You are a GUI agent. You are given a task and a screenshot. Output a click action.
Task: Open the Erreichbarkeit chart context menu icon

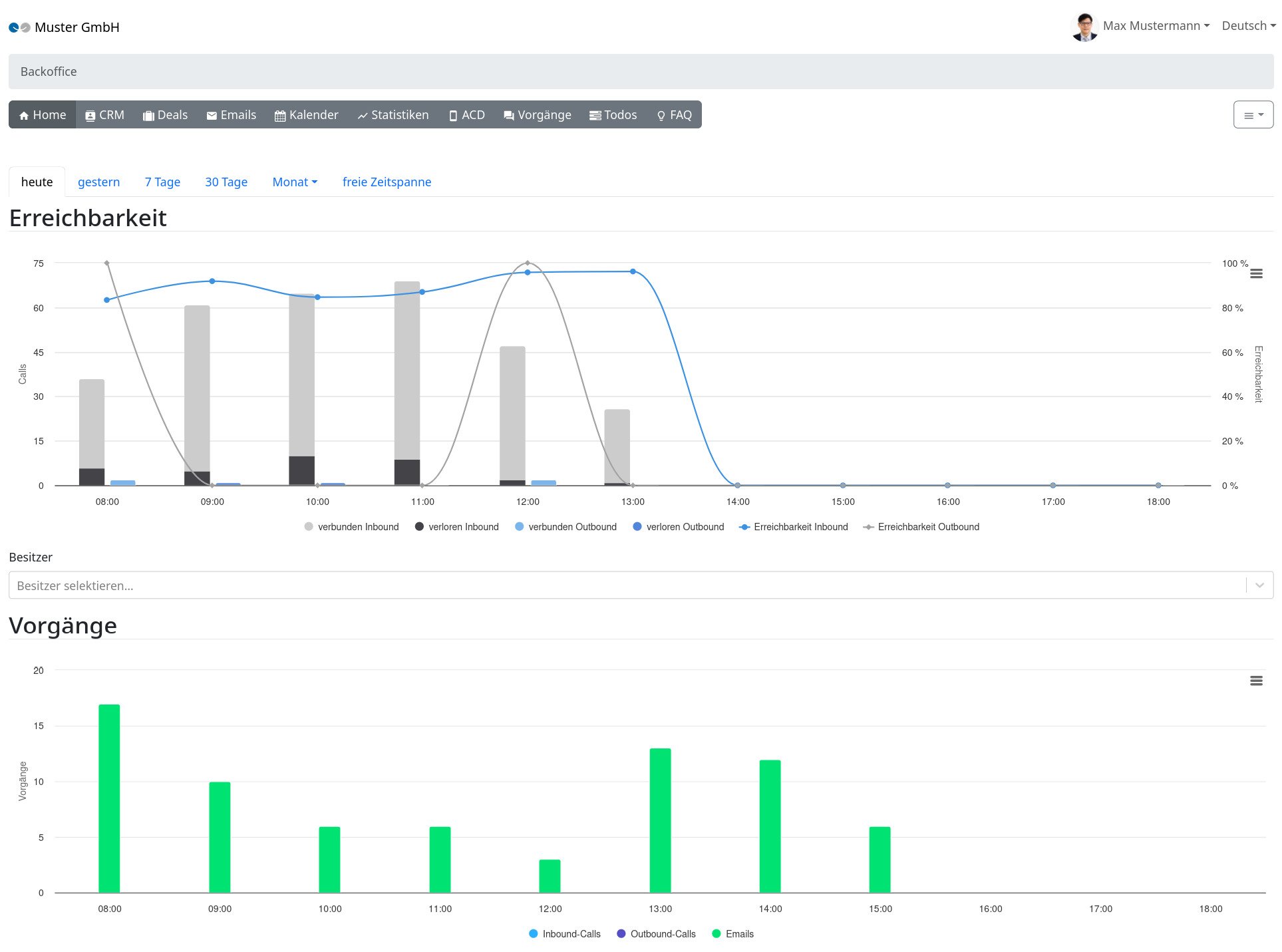click(1256, 274)
